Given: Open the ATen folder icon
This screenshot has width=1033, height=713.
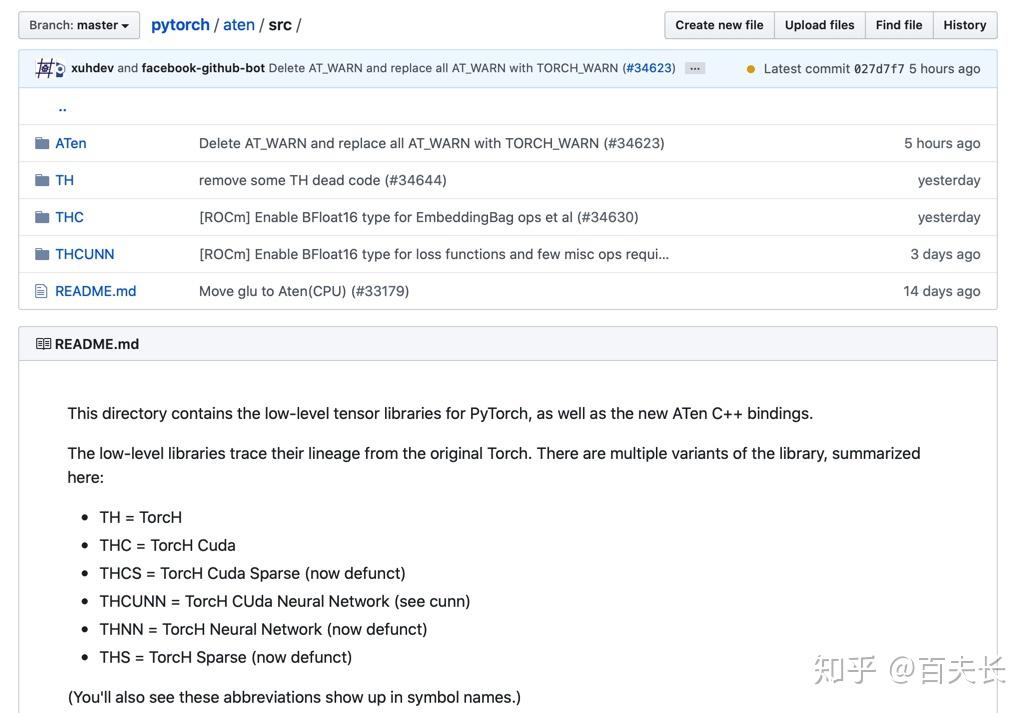Looking at the screenshot, I should click(41, 143).
